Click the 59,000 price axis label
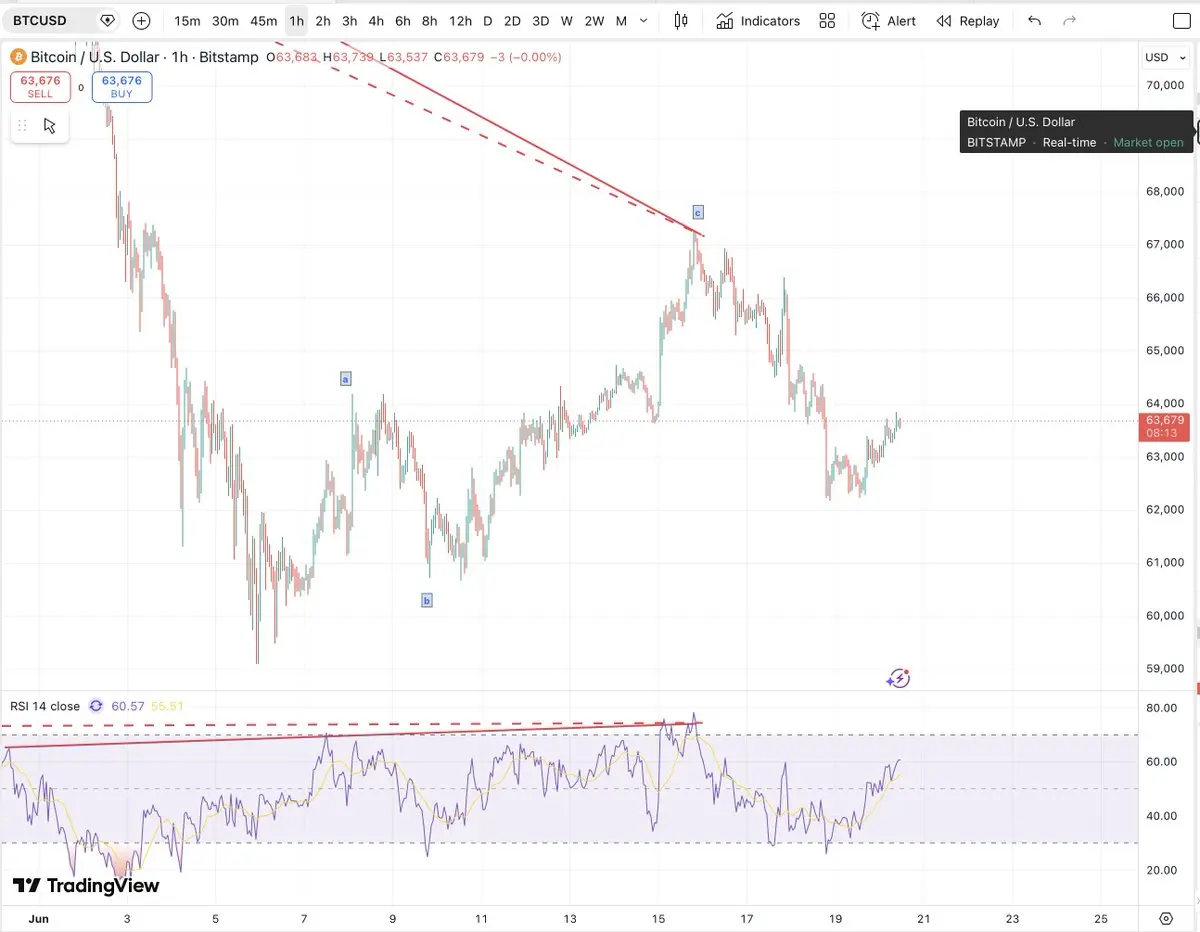Viewport: 1200px width, 932px height. (1165, 668)
